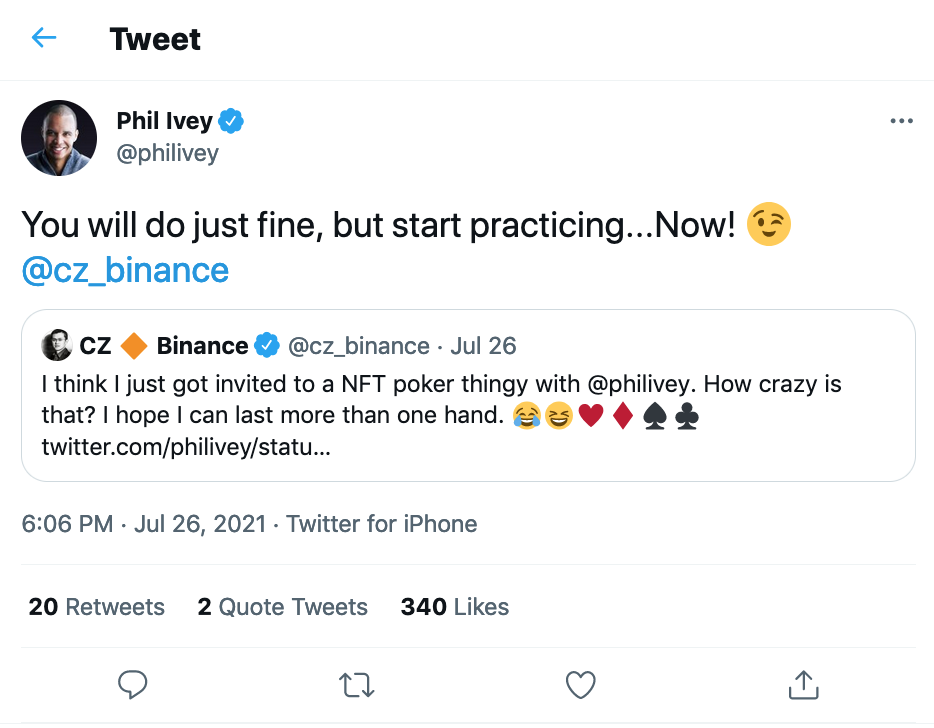Viewport: 934px width, 728px height.
Task: Click the back arrow icon
Action: click(44, 39)
